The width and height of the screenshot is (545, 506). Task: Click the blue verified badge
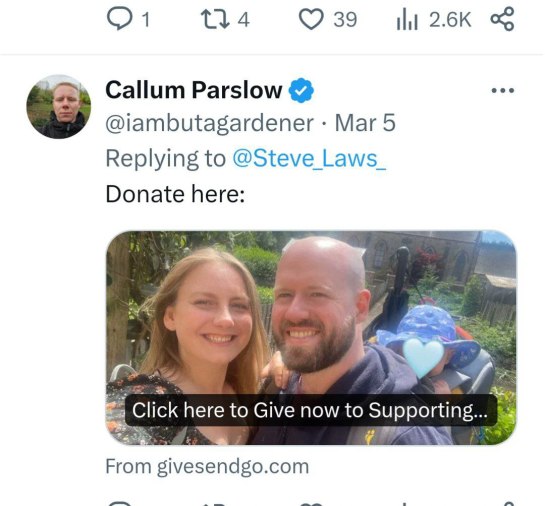pos(301,90)
